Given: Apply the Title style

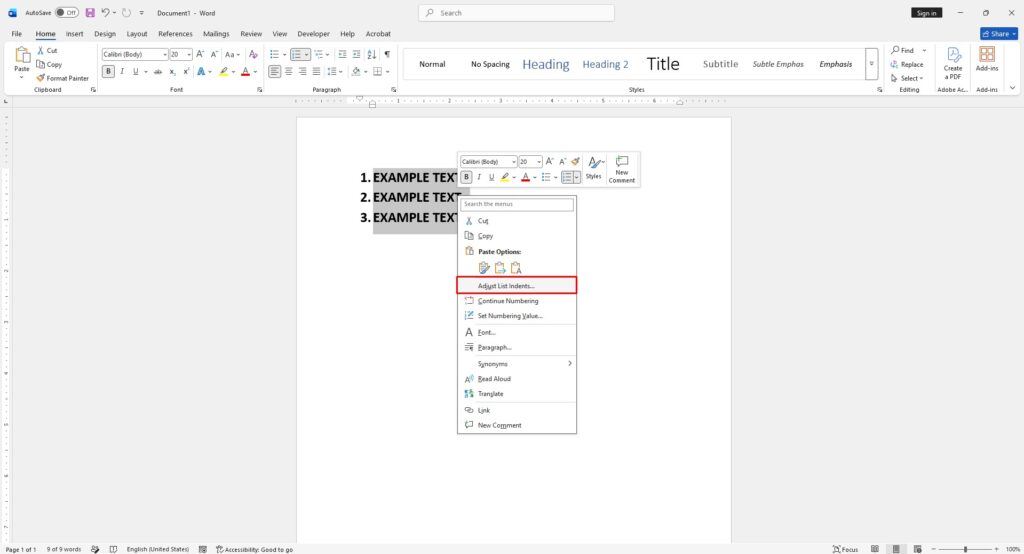Looking at the screenshot, I should click(663, 64).
